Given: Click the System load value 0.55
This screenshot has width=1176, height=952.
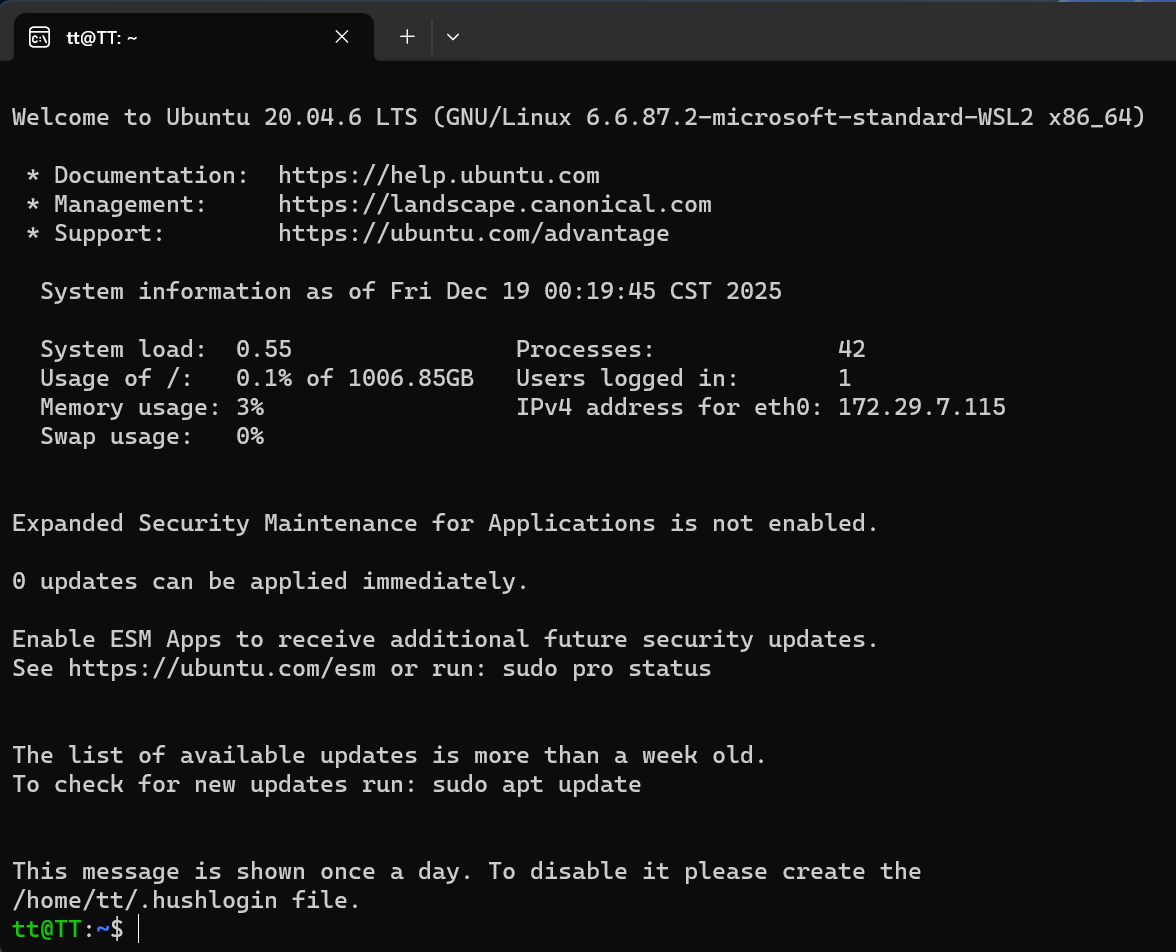Looking at the screenshot, I should tap(264, 349).
